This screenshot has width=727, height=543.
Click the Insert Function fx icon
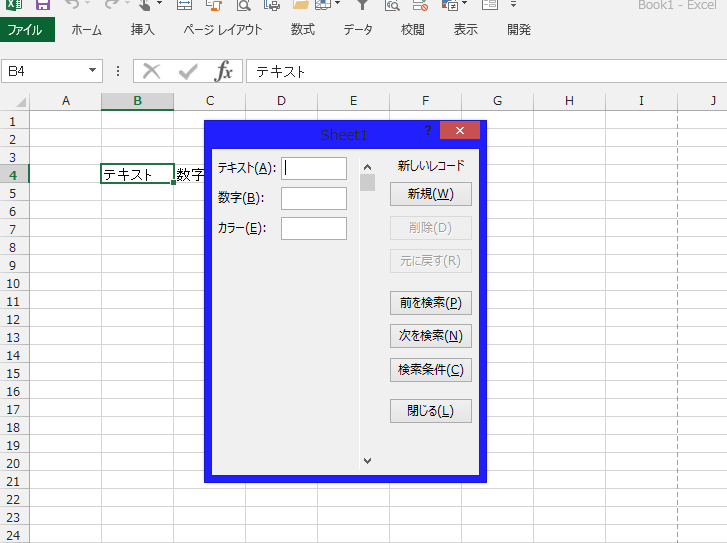[225, 71]
